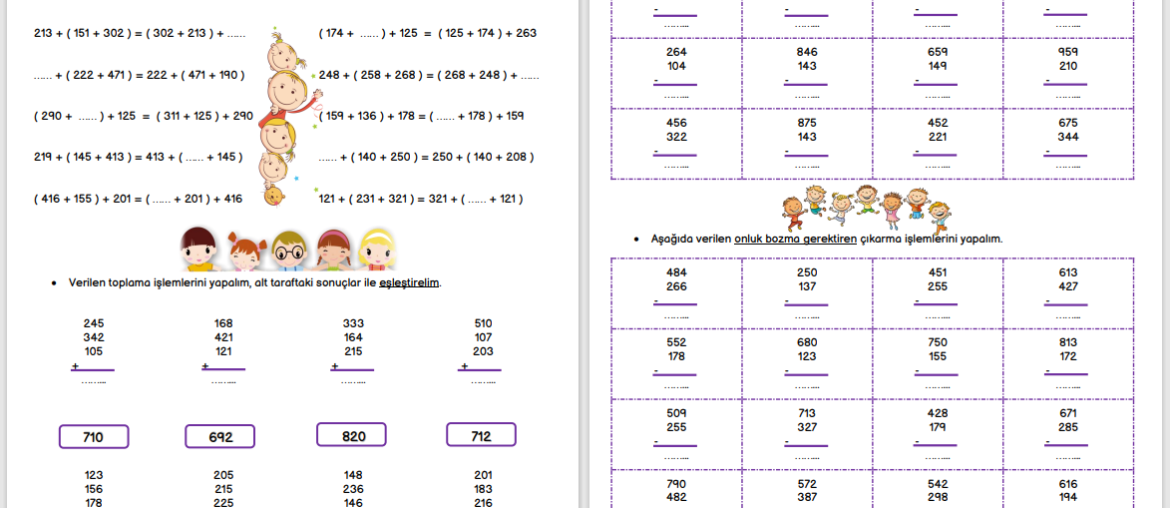The height and width of the screenshot is (508, 1170).
Task: Click the number 245 in the addition column
Action: coord(94,324)
